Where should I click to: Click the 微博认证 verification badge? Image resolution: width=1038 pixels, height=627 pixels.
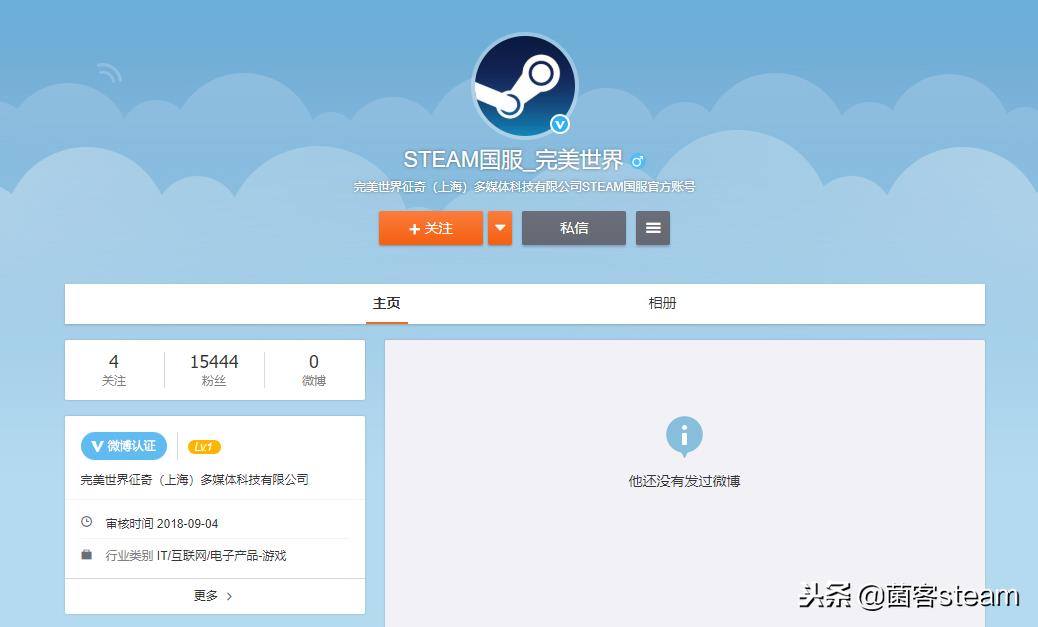pos(124,446)
